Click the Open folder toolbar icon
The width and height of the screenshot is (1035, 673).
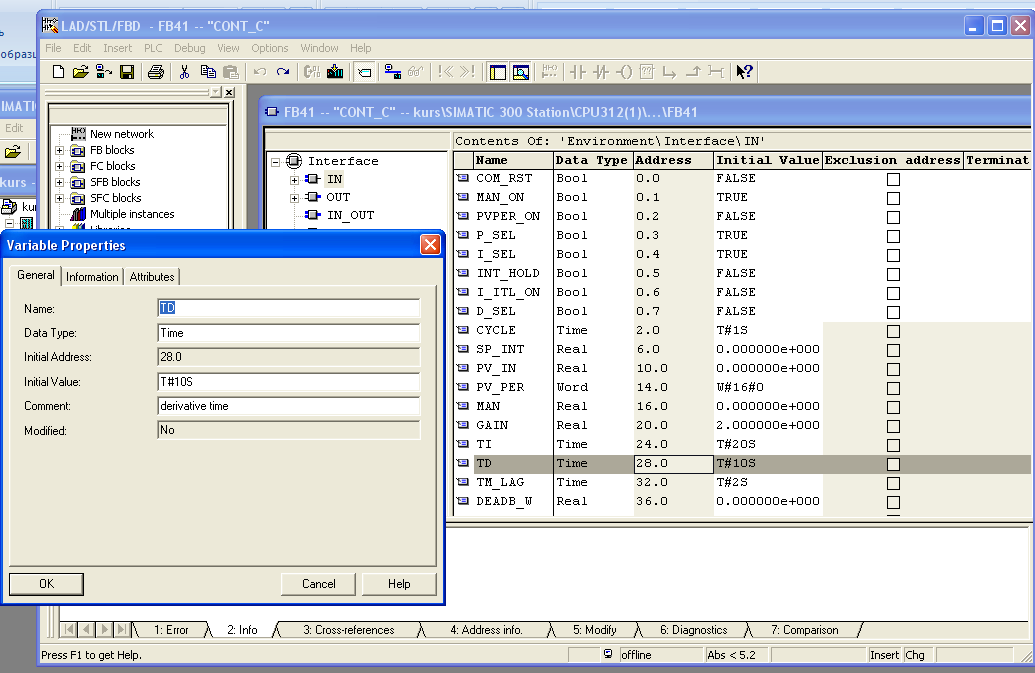coord(81,72)
